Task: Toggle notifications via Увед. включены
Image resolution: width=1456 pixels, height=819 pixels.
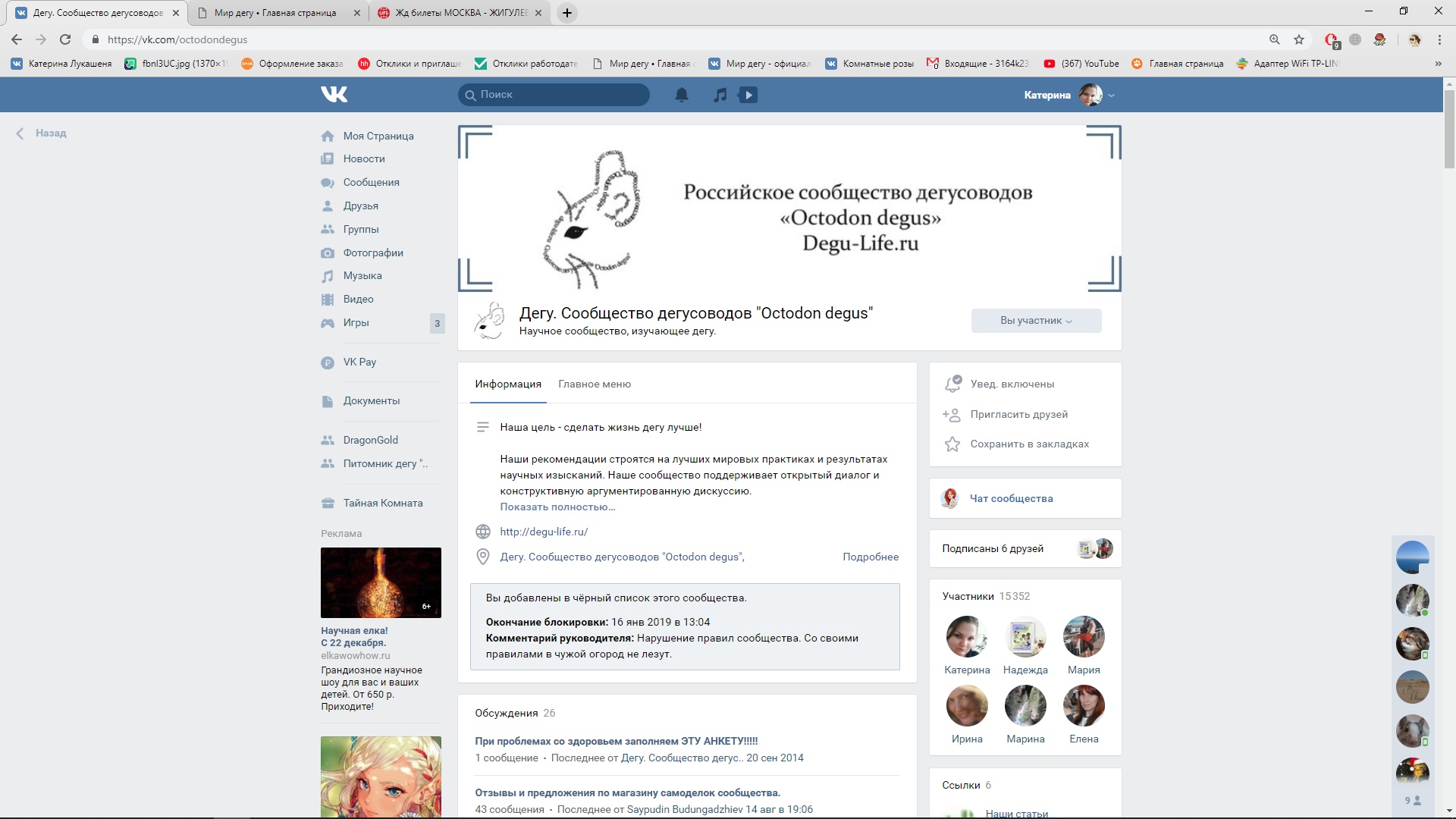Action: coord(1012,384)
